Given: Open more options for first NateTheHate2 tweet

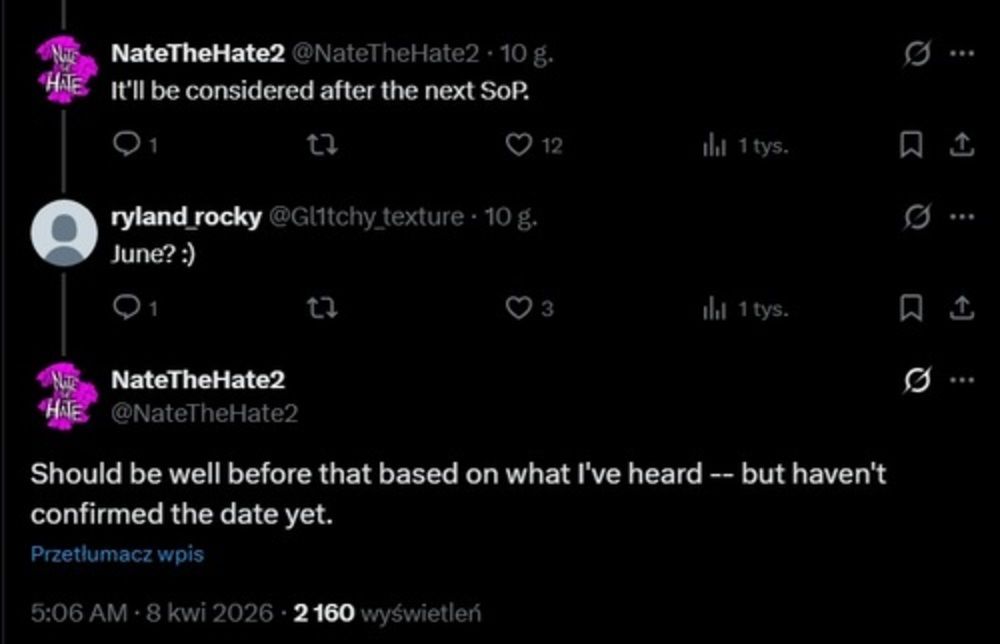Looking at the screenshot, I should point(960,55).
